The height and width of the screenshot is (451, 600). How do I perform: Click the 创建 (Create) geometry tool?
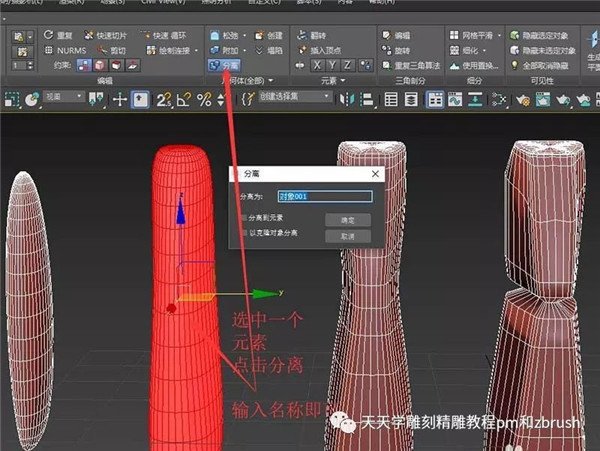pyautogui.click(x=269, y=35)
